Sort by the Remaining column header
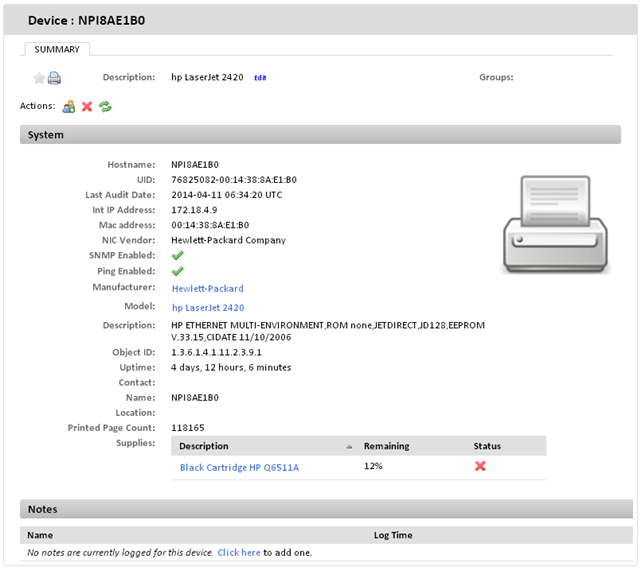The width and height of the screenshot is (641, 569). click(386, 446)
